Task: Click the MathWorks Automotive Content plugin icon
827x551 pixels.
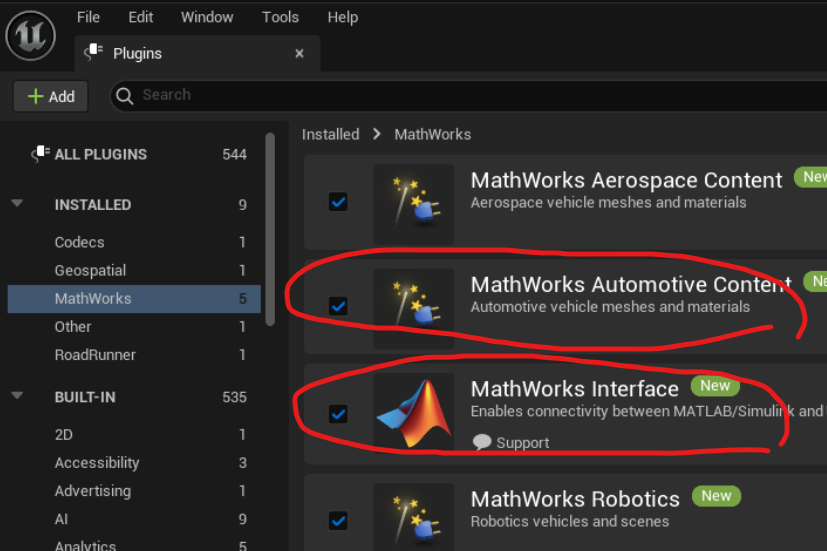Action: [x=414, y=309]
